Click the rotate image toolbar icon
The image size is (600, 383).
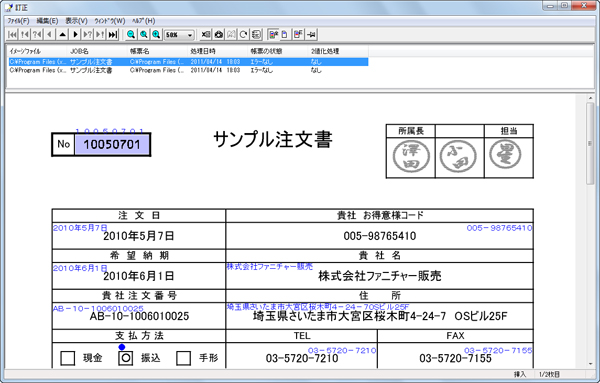coord(244,34)
